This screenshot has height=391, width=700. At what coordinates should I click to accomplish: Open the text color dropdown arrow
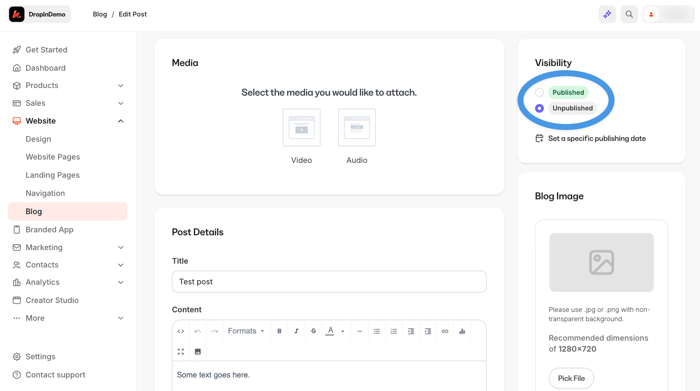pos(343,331)
